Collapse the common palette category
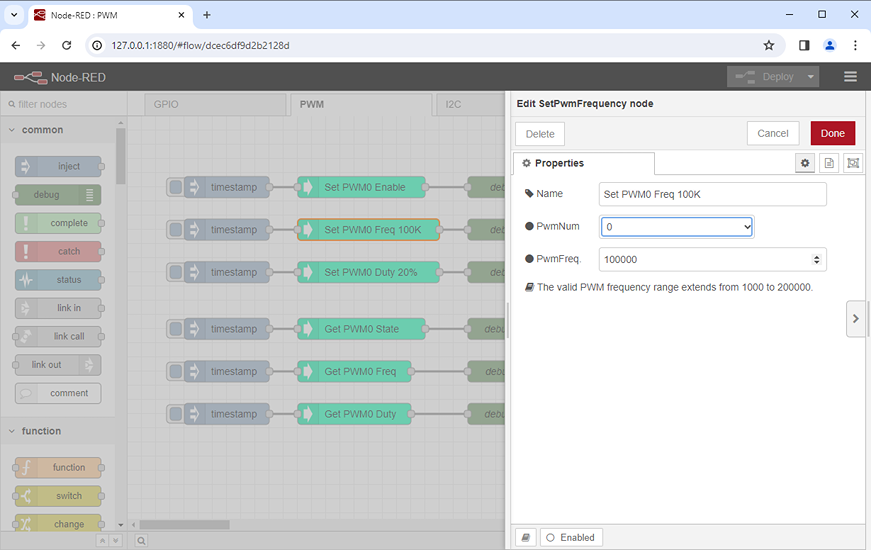The width and height of the screenshot is (871, 550). (x=42, y=130)
